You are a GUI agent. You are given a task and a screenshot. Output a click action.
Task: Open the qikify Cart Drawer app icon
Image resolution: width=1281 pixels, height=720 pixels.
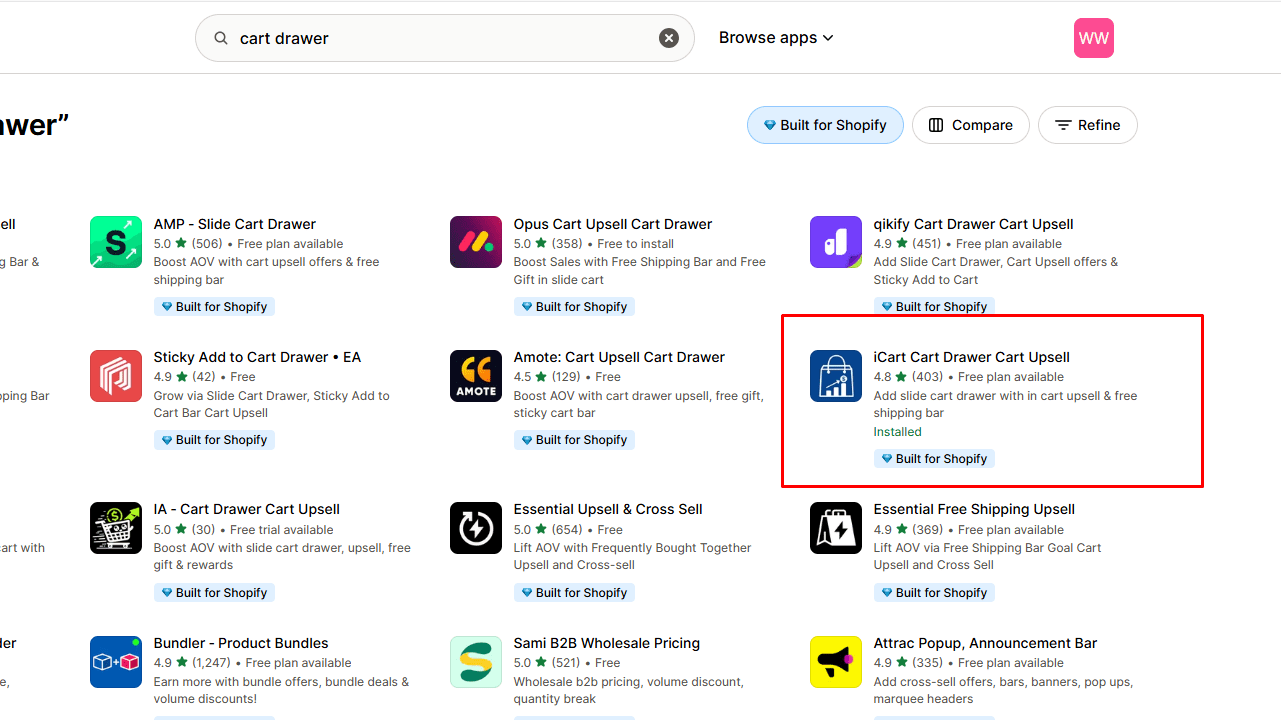pos(836,242)
